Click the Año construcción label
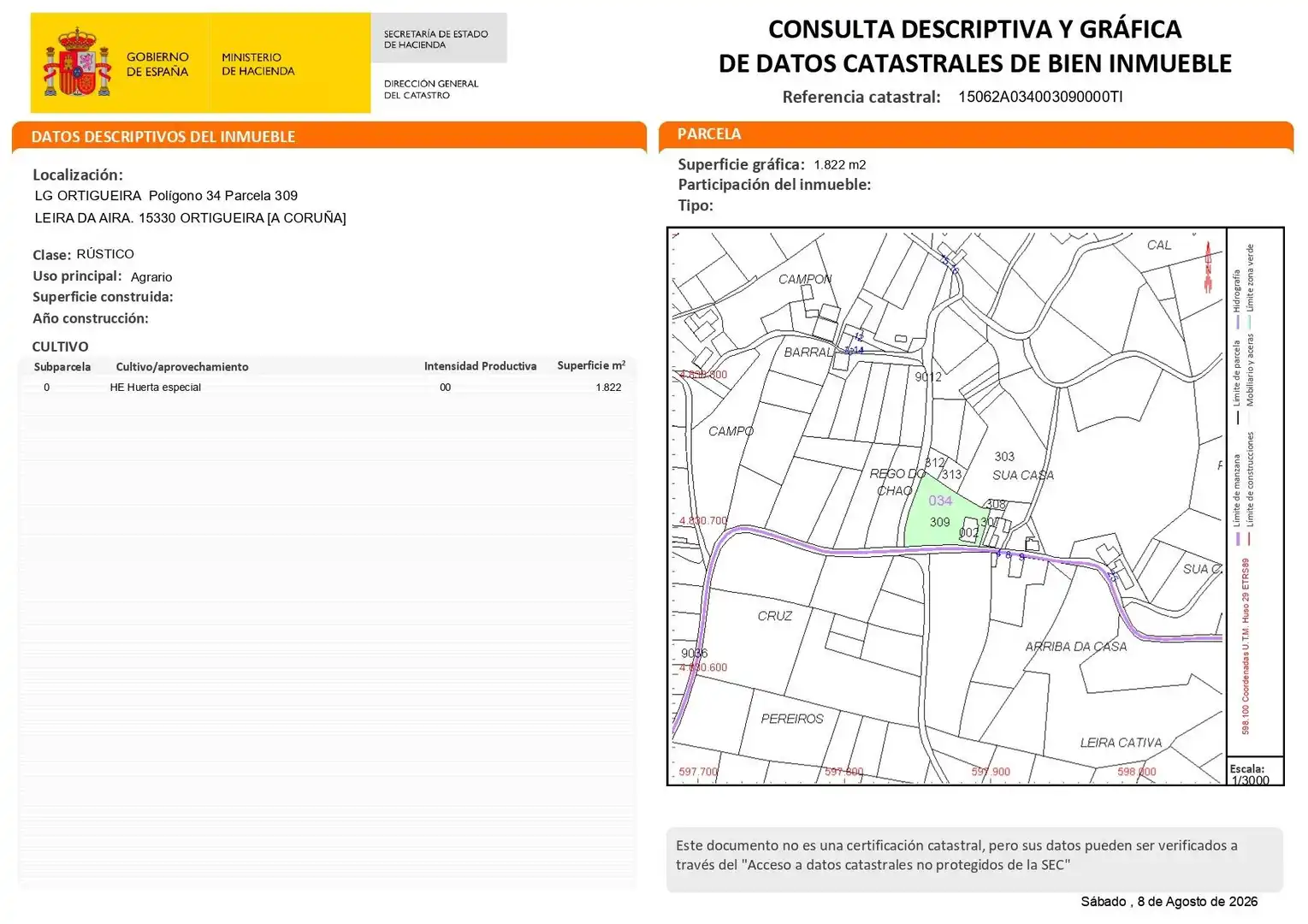This screenshot has height=924, width=1308. pos(91,318)
